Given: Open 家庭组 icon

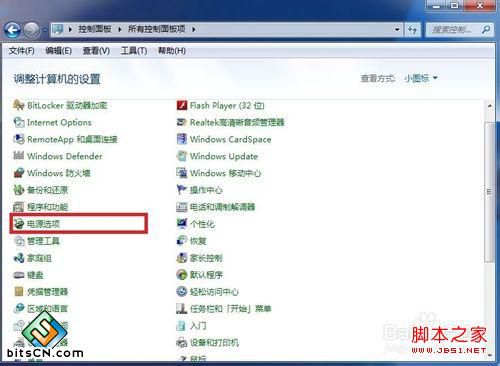Looking at the screenshot, I should point(19,258).
